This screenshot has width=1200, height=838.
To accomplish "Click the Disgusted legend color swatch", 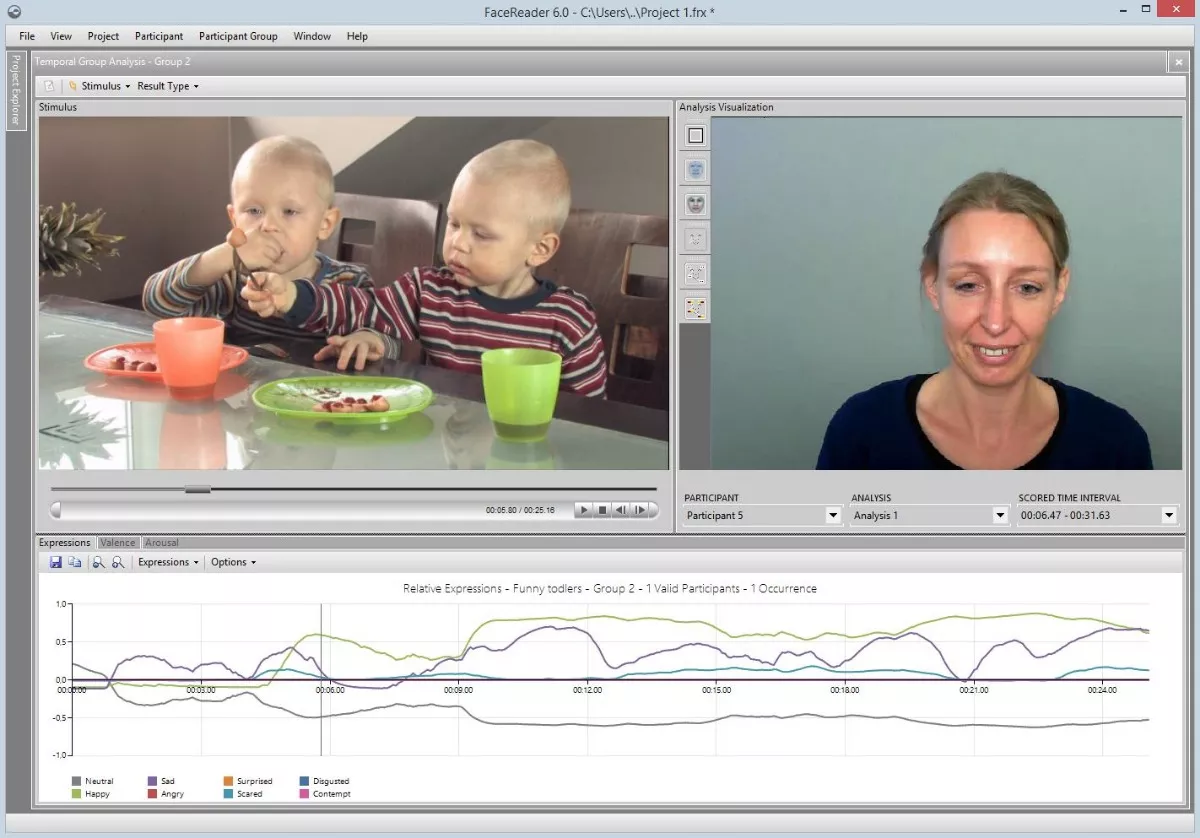I will pos(304,781).
